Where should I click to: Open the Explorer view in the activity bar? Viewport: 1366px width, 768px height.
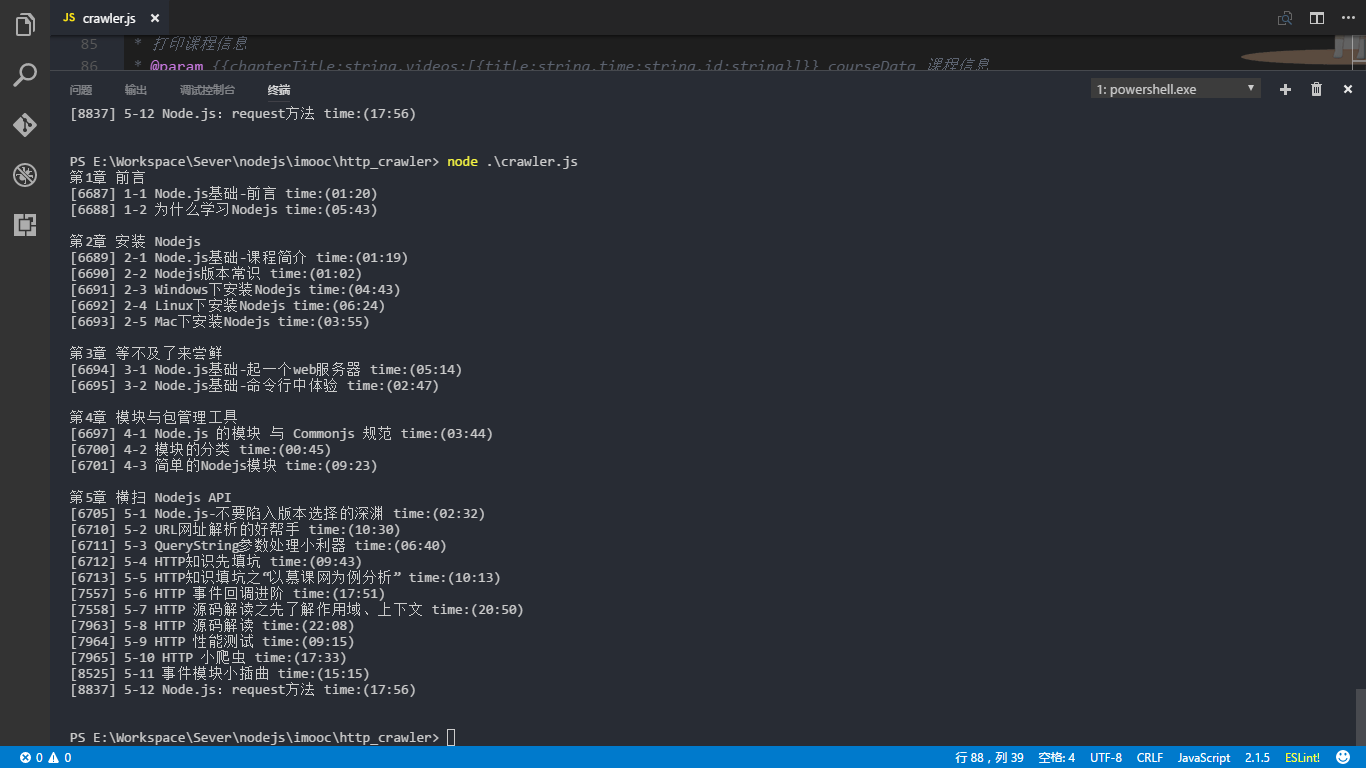pos(25,25)
